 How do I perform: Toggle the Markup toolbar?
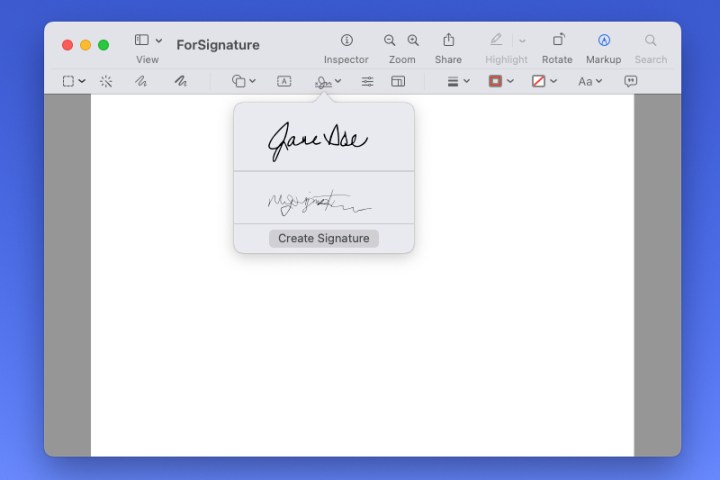click(x=603, y=41)
